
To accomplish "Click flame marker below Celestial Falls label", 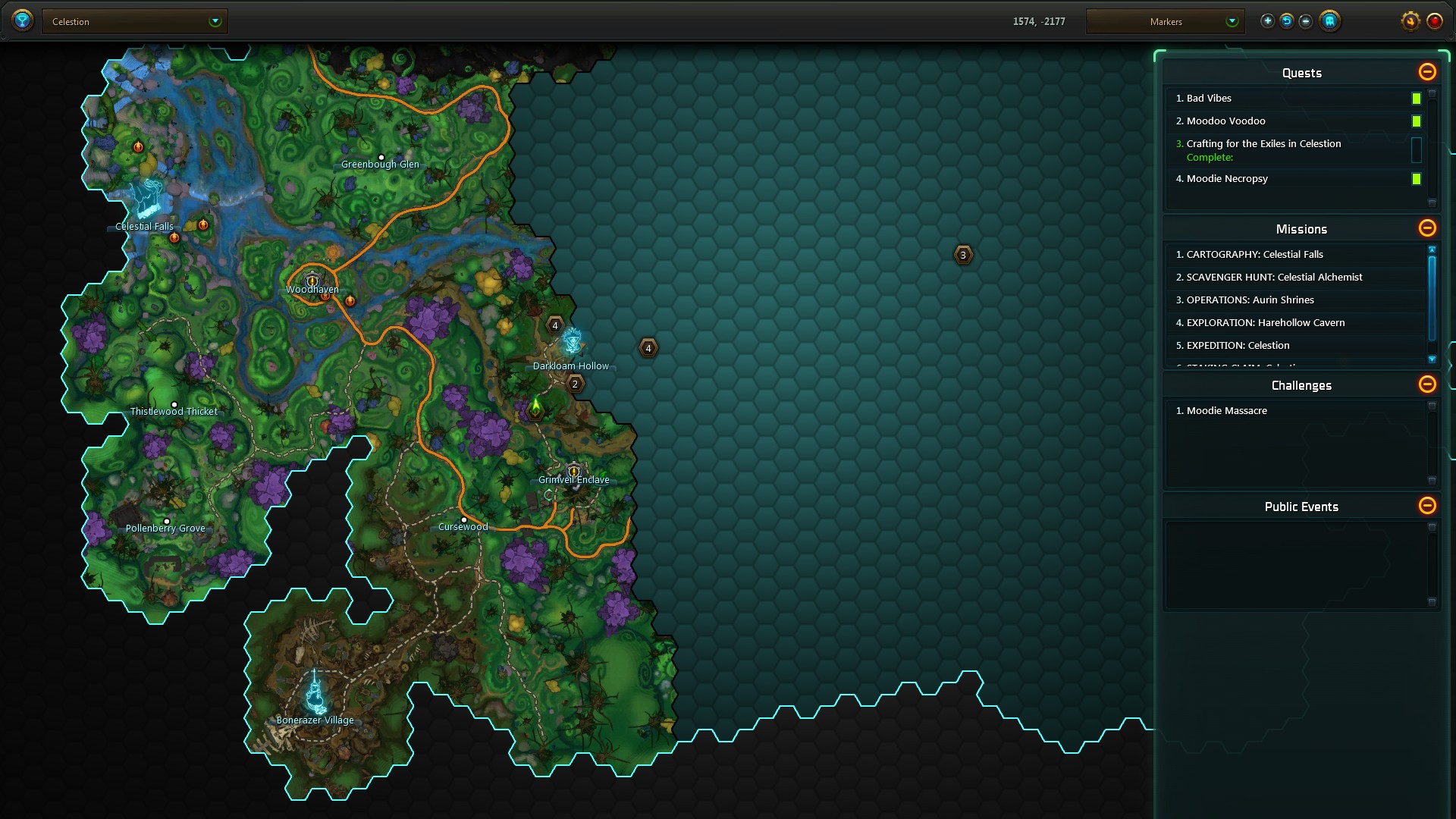I will (174, 238).
